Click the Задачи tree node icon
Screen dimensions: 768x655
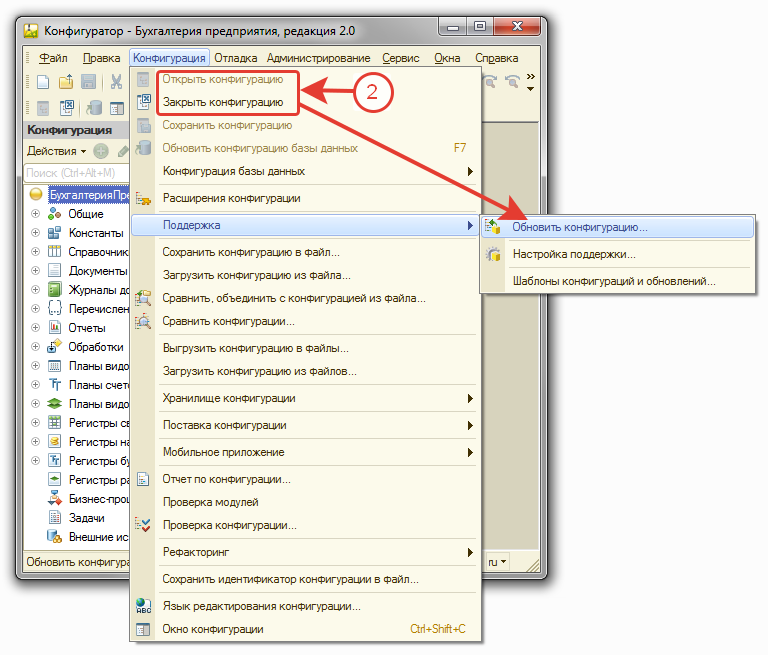coord(54,518)
